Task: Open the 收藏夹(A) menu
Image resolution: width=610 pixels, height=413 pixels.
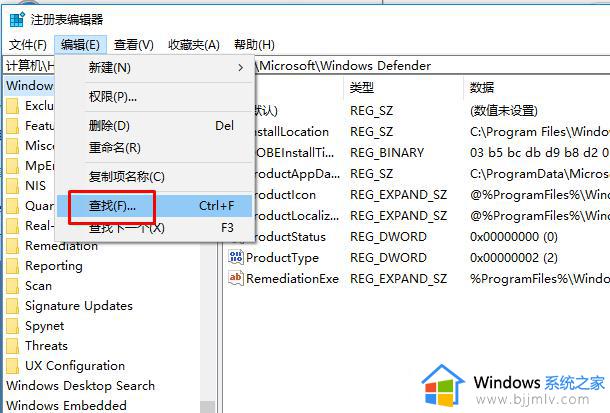Action: [194, 45]
